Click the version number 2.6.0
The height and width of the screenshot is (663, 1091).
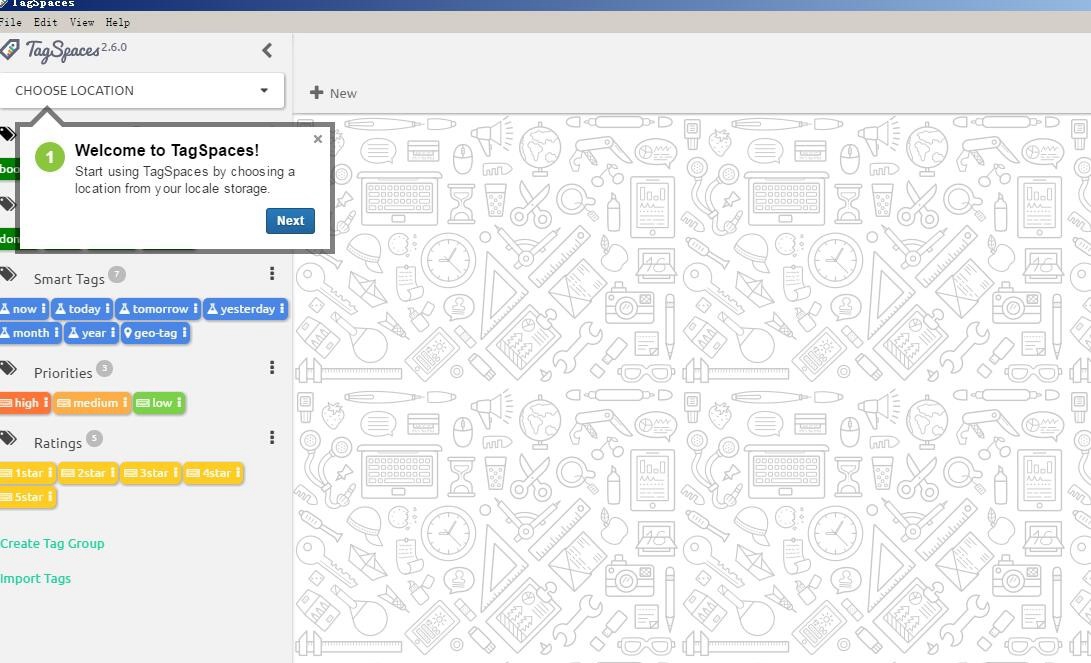pos(114,47)
